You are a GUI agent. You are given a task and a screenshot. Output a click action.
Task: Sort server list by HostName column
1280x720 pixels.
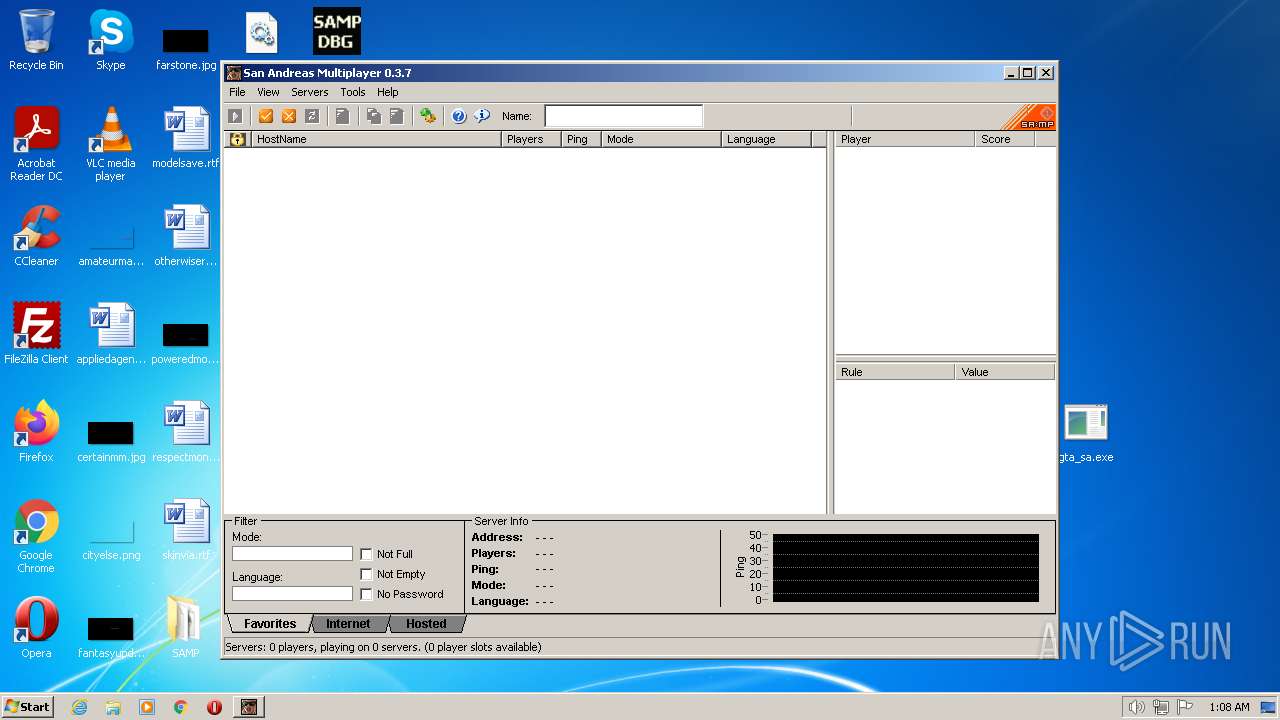tap(376, 139)
